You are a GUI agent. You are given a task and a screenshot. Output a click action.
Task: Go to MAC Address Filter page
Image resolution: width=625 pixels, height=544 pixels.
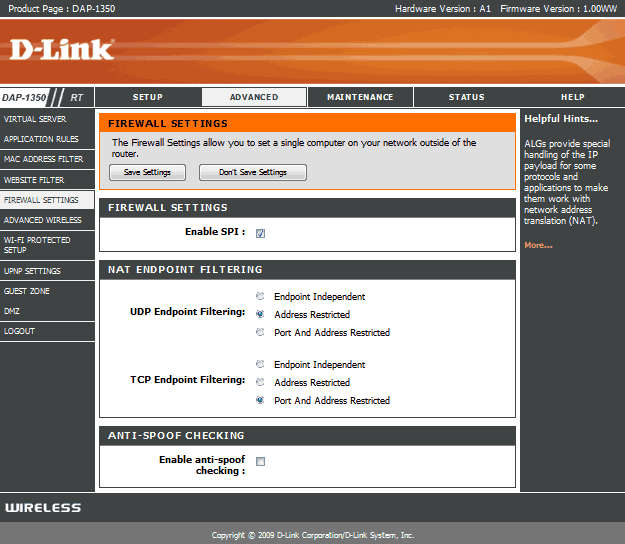tap(43, 159)
